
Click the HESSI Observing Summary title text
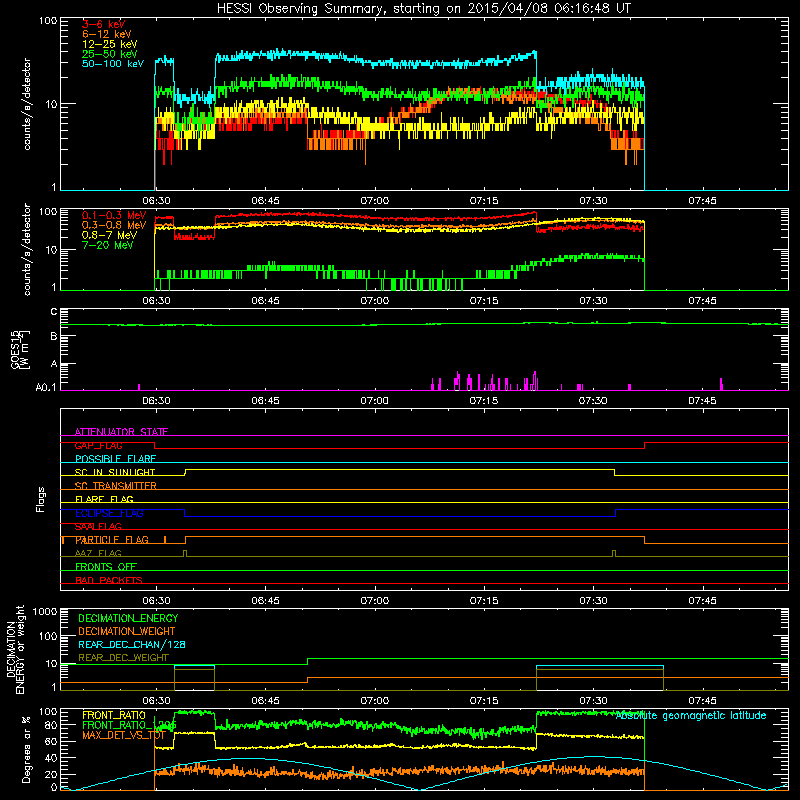point(424,9)
